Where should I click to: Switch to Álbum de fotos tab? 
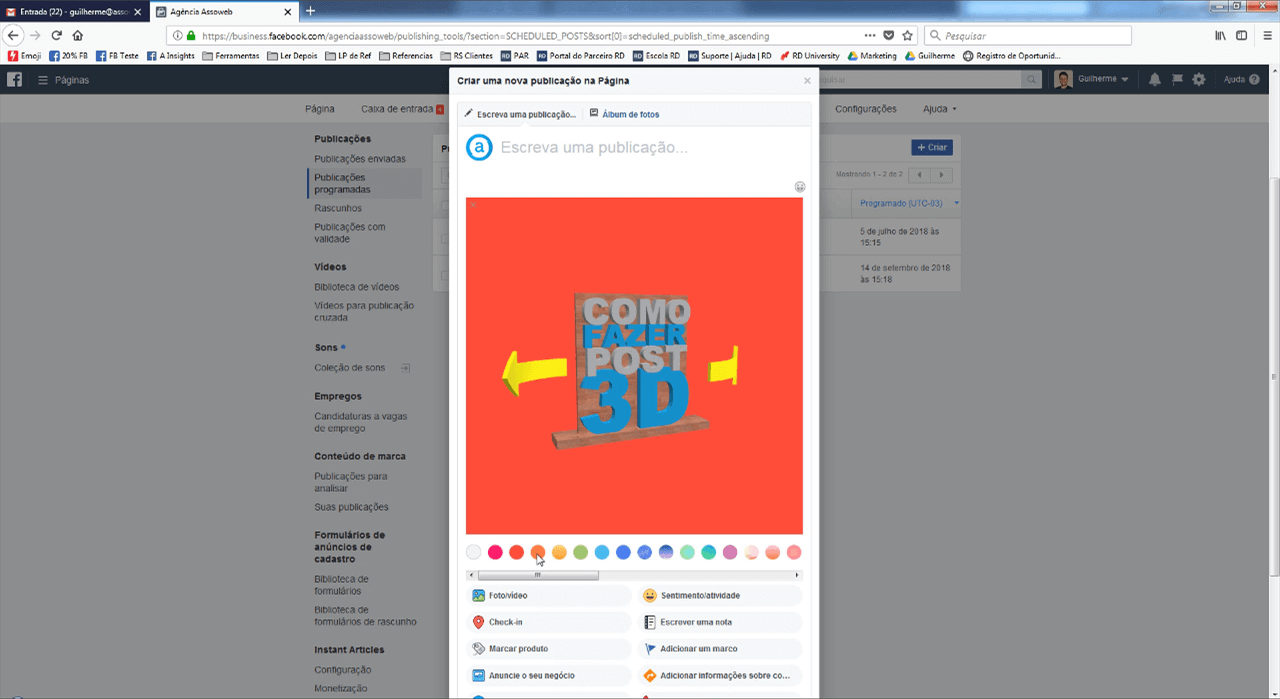[624, 114]
